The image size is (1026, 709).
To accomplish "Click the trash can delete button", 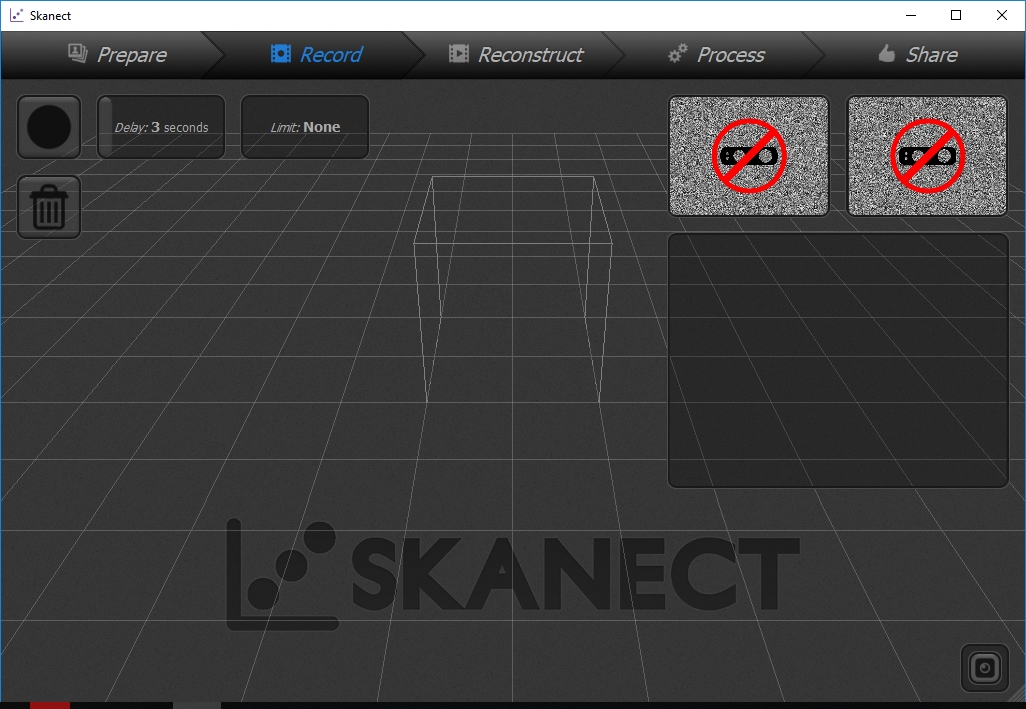I will click(49, 207).
